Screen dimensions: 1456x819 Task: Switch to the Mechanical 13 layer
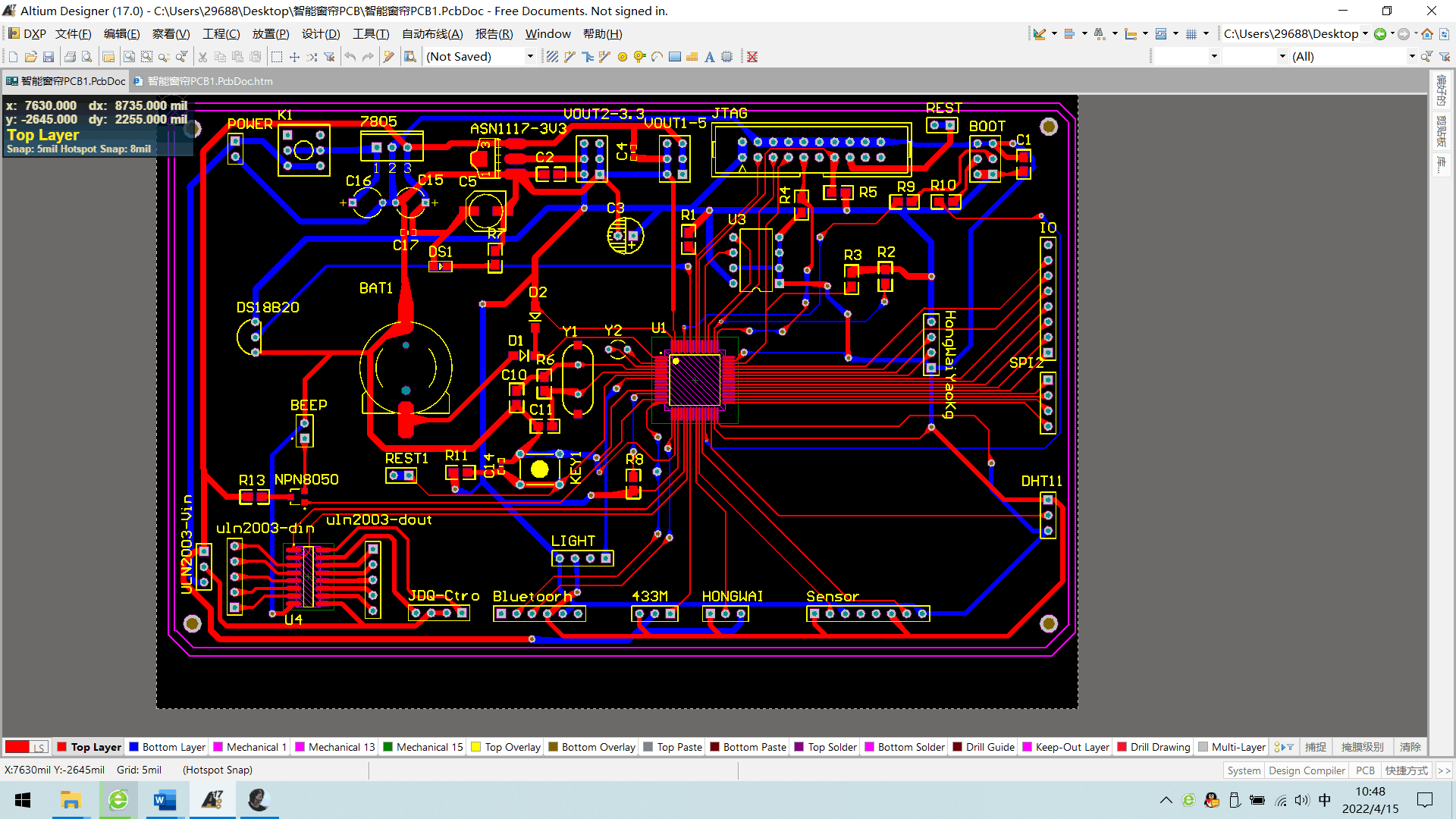(335, 747)
